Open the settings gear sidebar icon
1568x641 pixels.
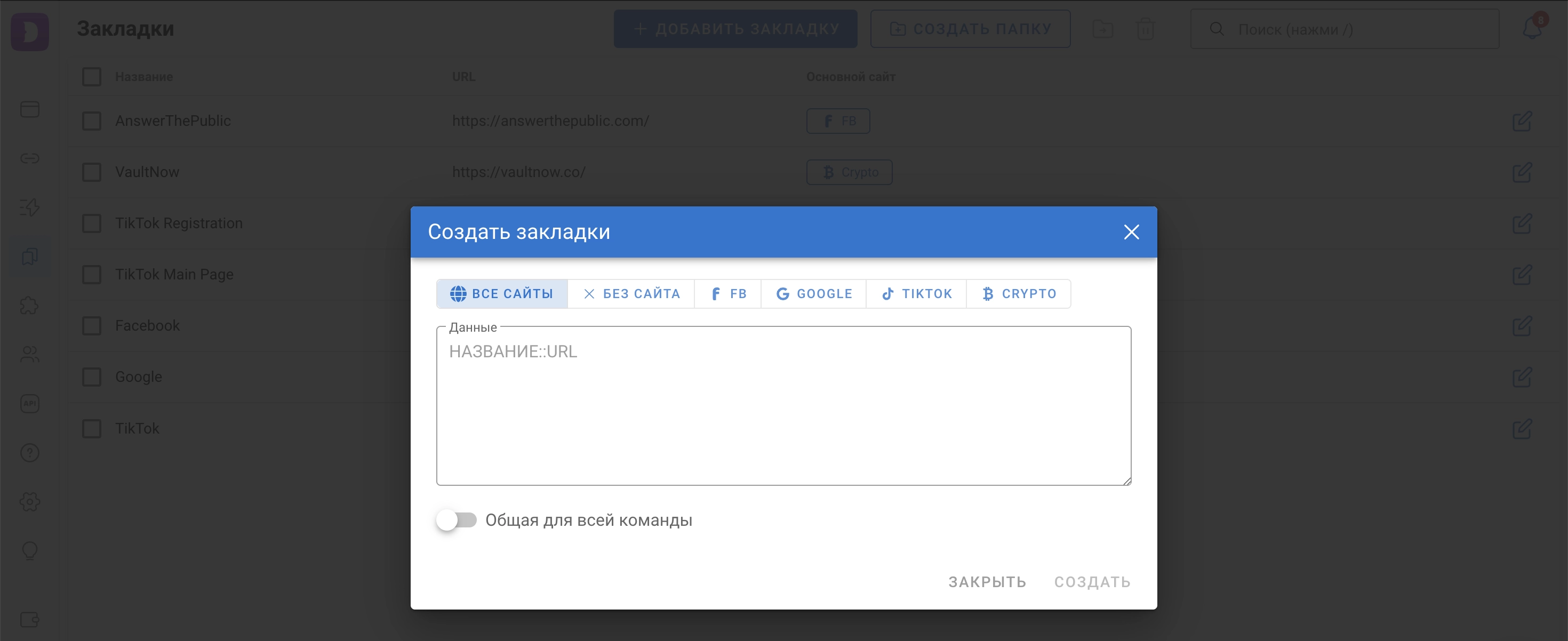(x=30, y=502)
